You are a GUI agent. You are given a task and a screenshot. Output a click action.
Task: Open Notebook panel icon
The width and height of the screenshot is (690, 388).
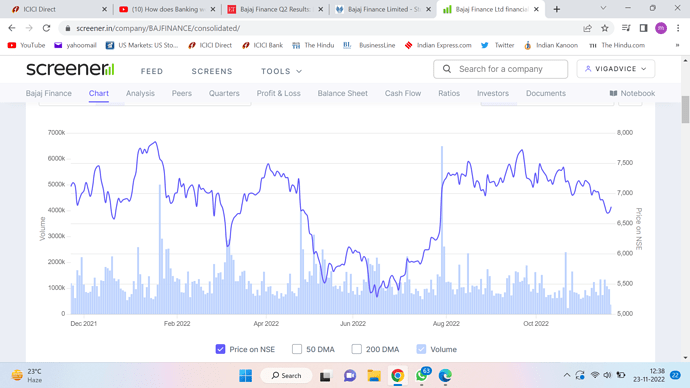click(613, 93)
